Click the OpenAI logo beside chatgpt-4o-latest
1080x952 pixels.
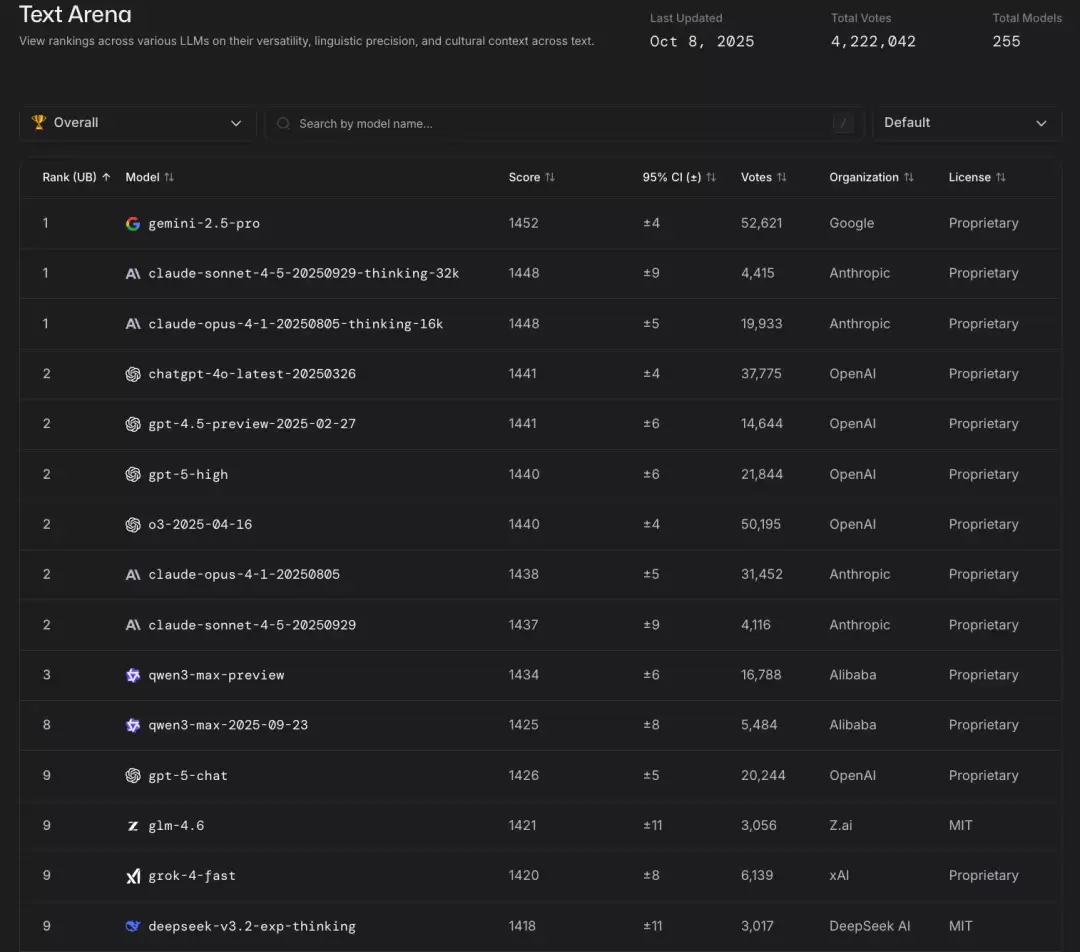(x=133, y=373)
